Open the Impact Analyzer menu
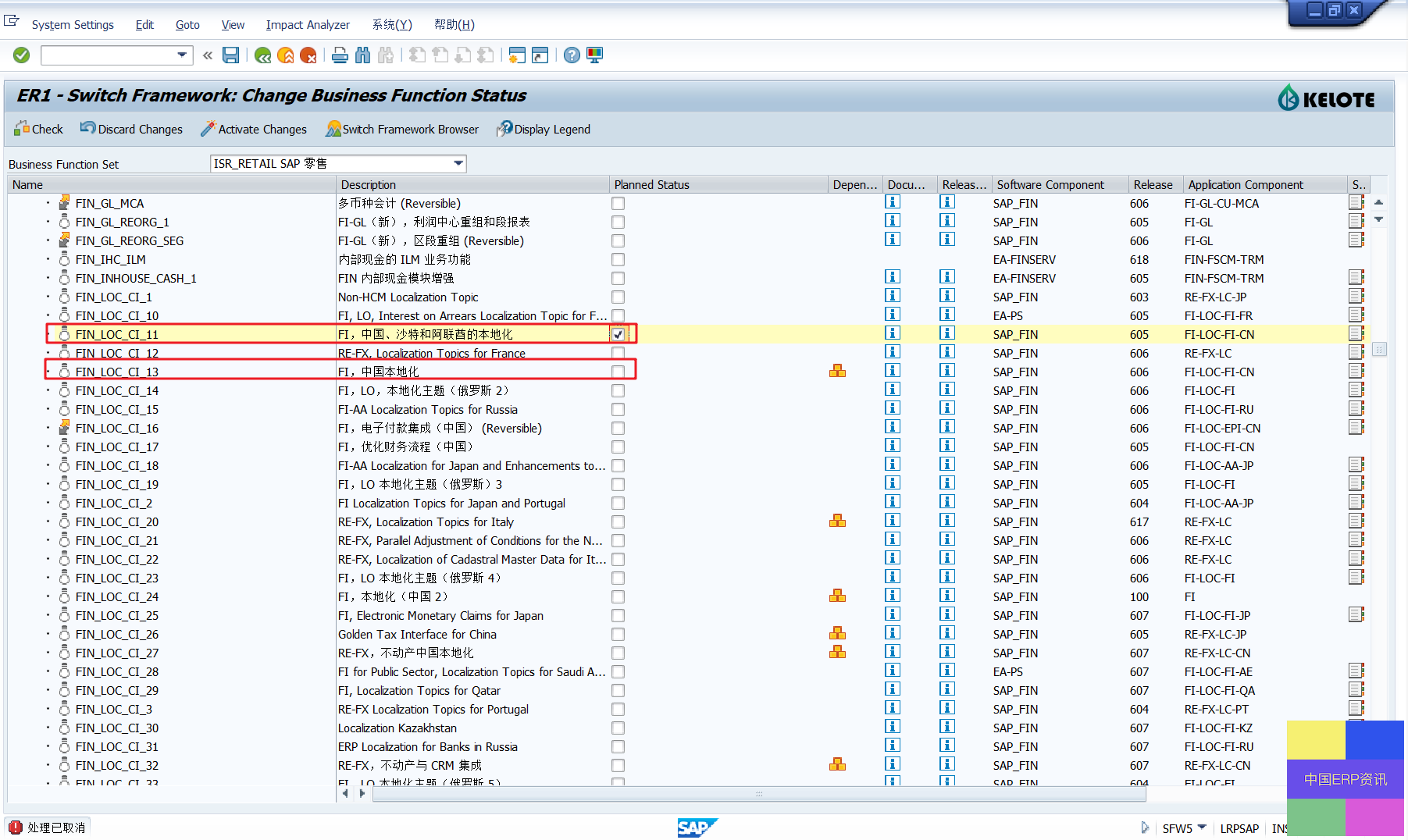 coord(308,25)
